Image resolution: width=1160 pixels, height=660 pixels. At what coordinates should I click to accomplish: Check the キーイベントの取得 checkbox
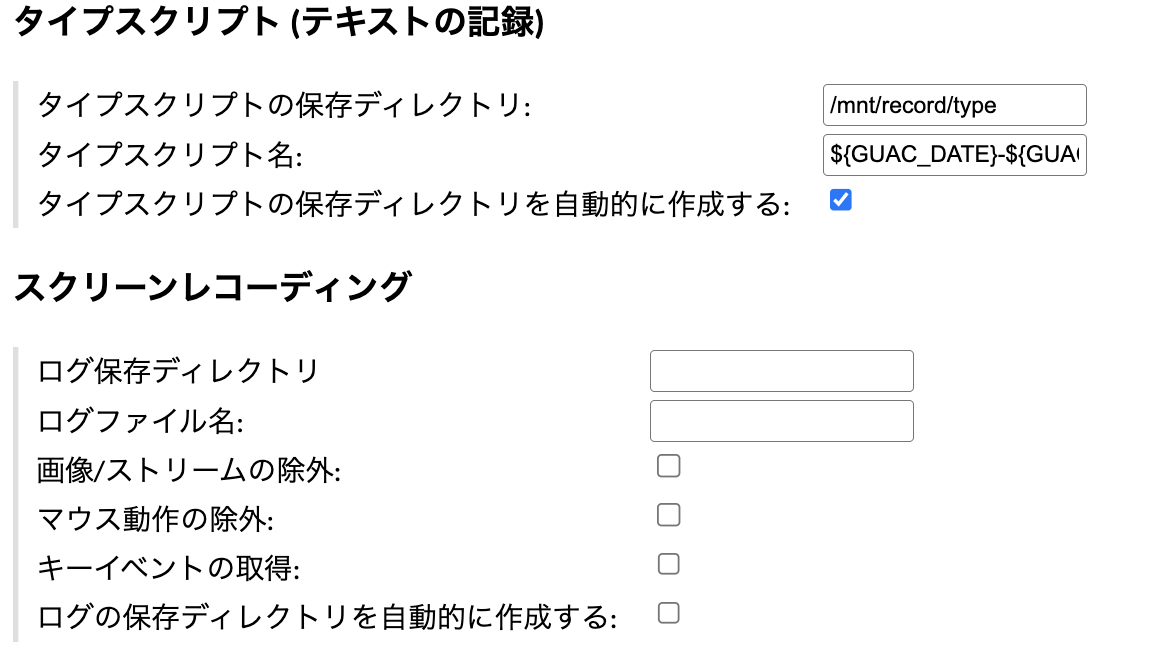pos(669,564)
